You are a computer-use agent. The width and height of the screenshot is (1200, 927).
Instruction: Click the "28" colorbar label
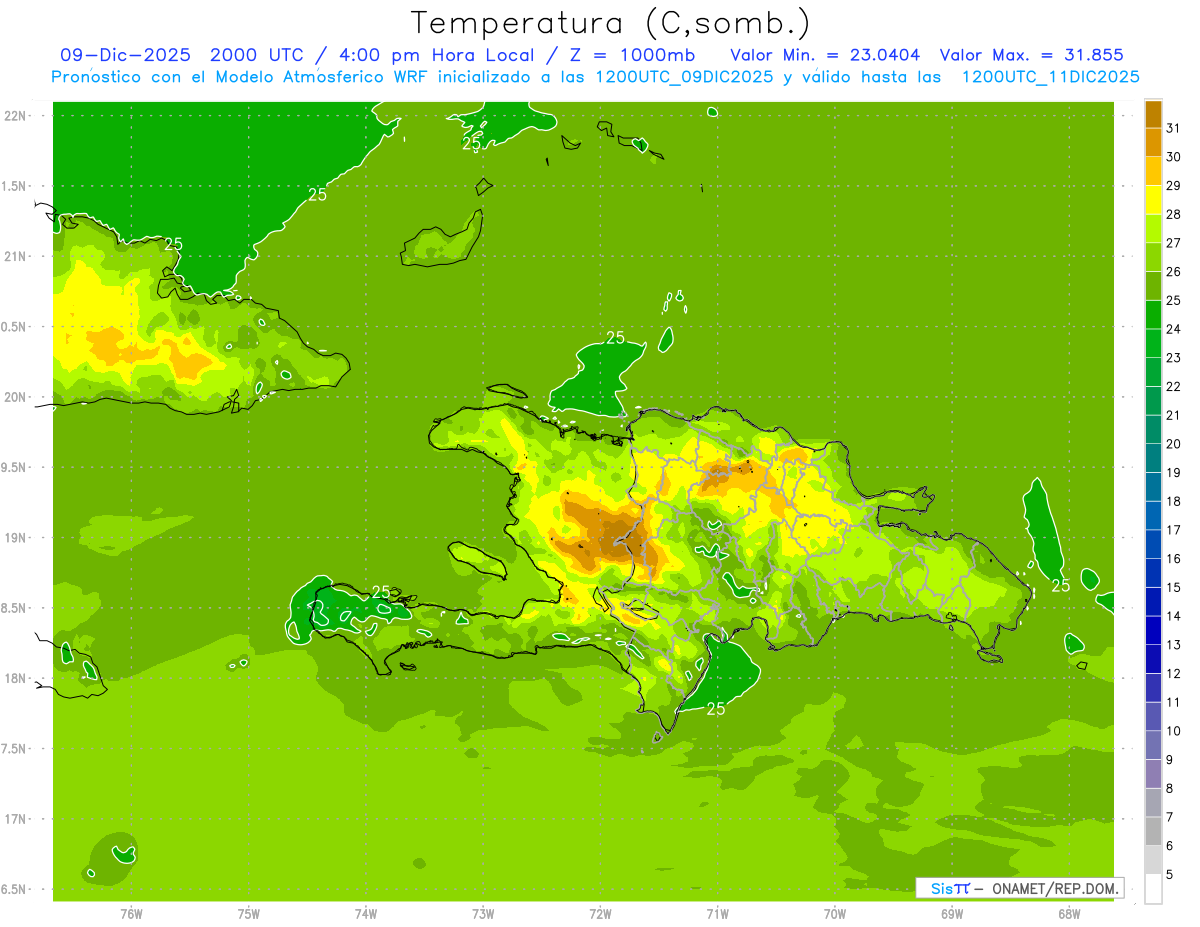(x=1173, y=214)
